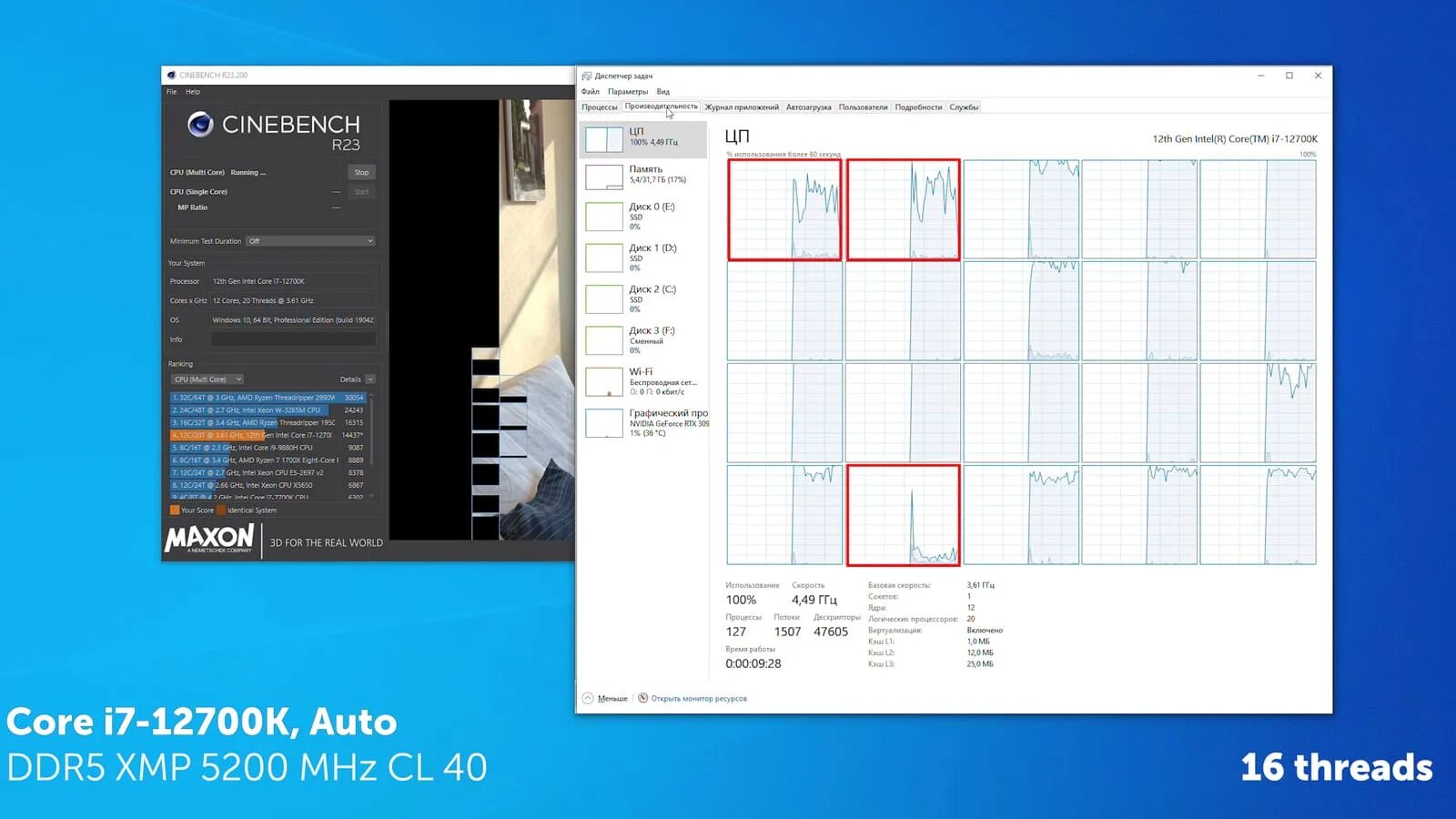The height and width of the screenshot is (819, 1456).
Task: Select ranking row 1 AMD Ryzen Threadripper 2990W
Action: click(268, 398)
